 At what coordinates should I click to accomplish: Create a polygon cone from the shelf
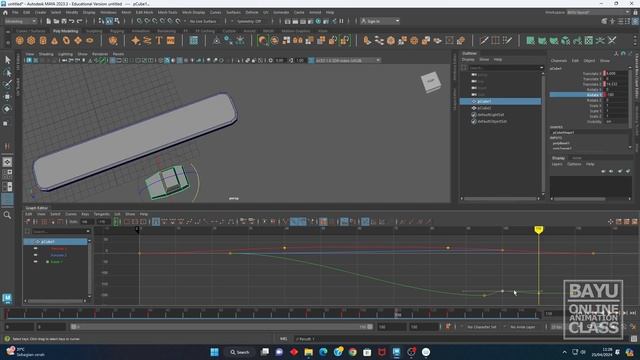54,40
